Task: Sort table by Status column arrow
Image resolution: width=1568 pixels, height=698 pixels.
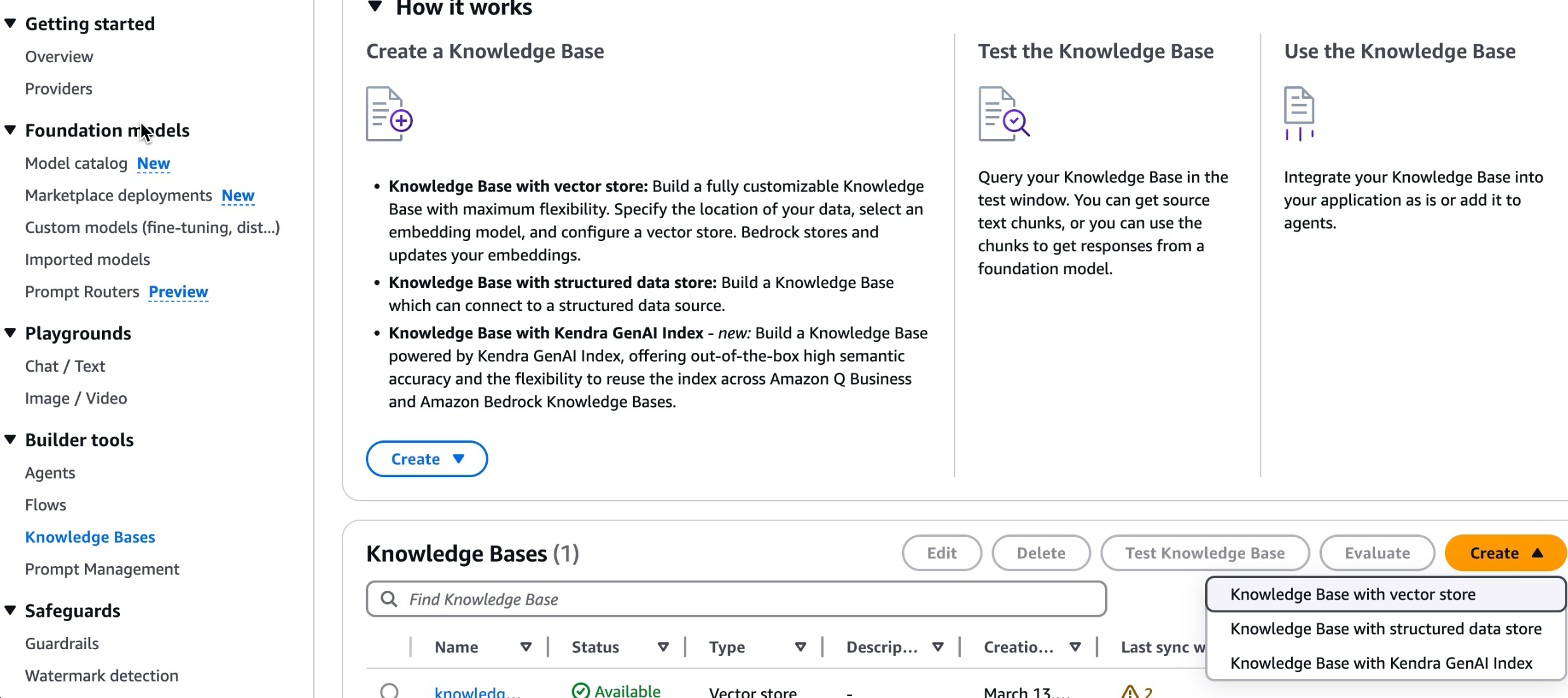Action: (663, 647)
